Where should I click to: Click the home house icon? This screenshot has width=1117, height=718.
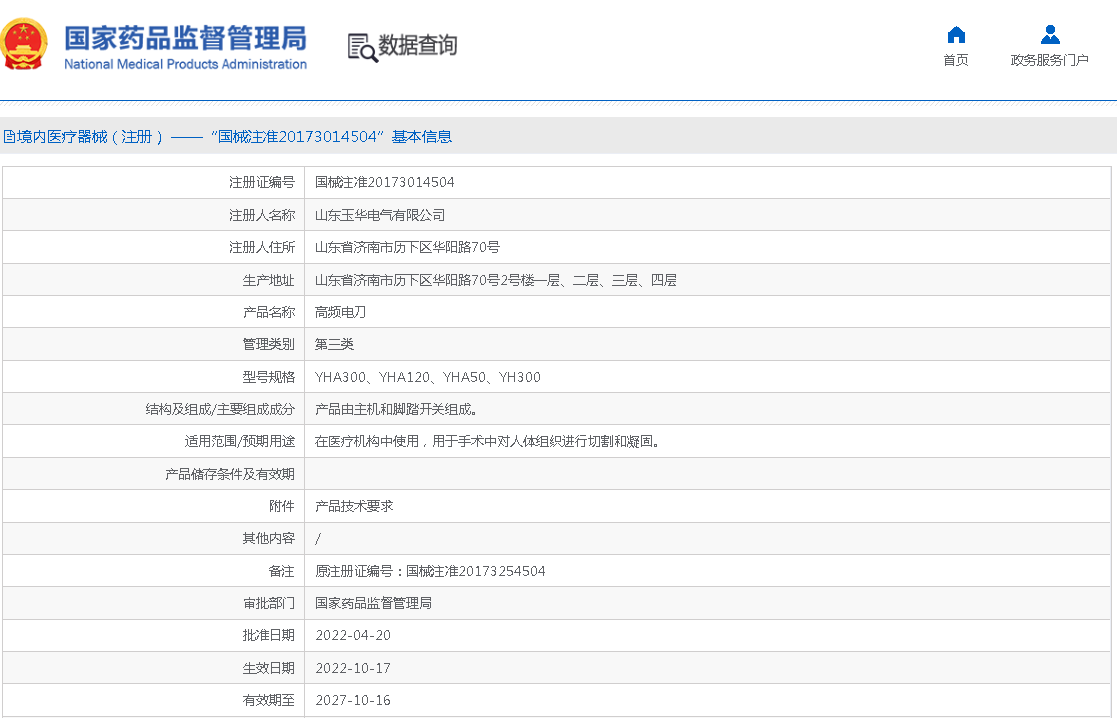pyautogui.click(x=956, y=35)
